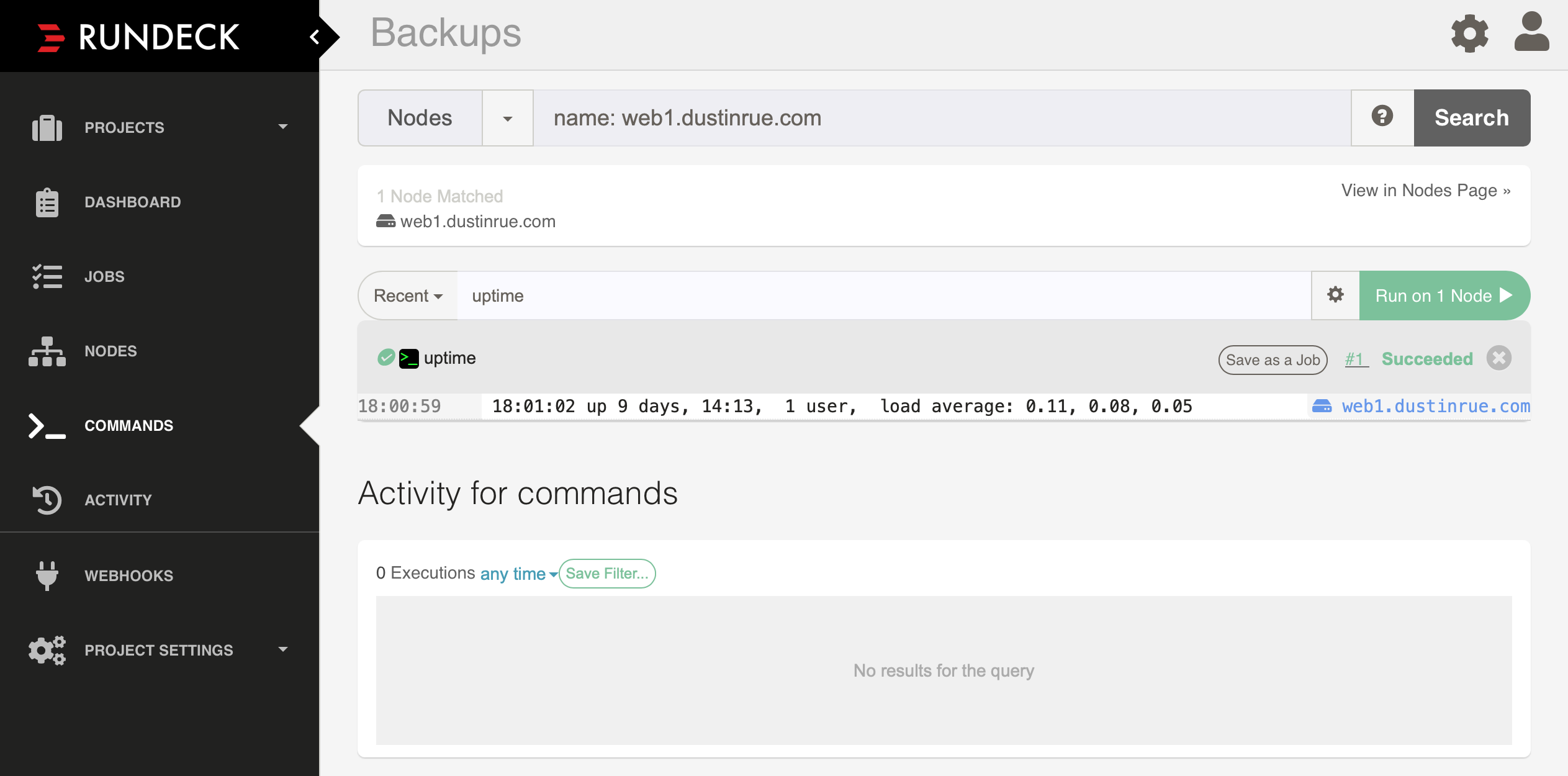Click the Project Settings gears icon
Image resolution: width=1568 pixels, height=776 pixels.
click(47, 651)
